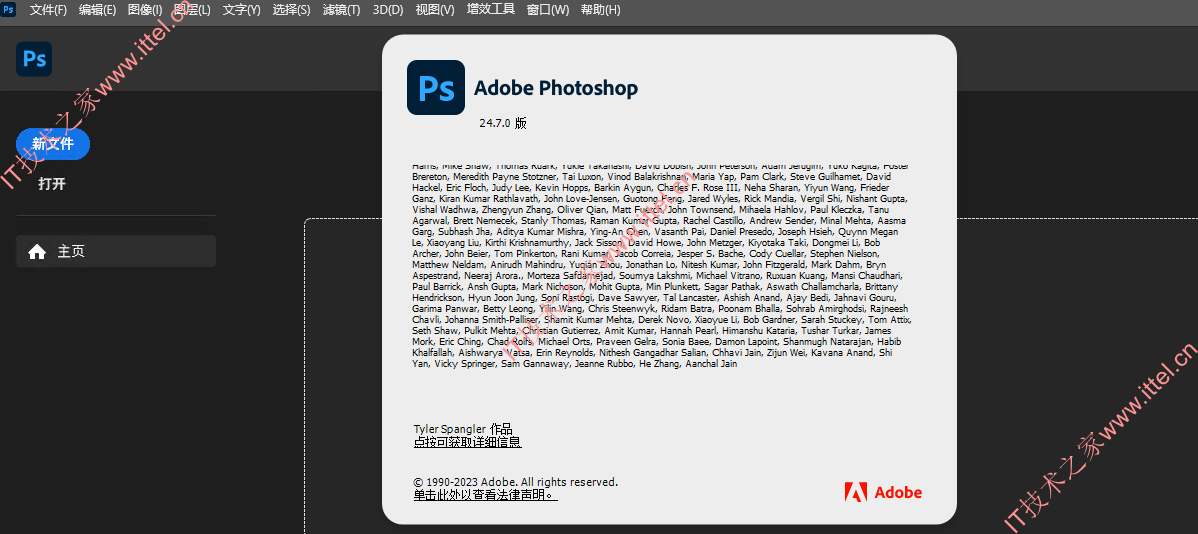Viewport: 1198px width, 534px height.
Task: Click the Ps icon in the title bar
Action: point(9,9)
